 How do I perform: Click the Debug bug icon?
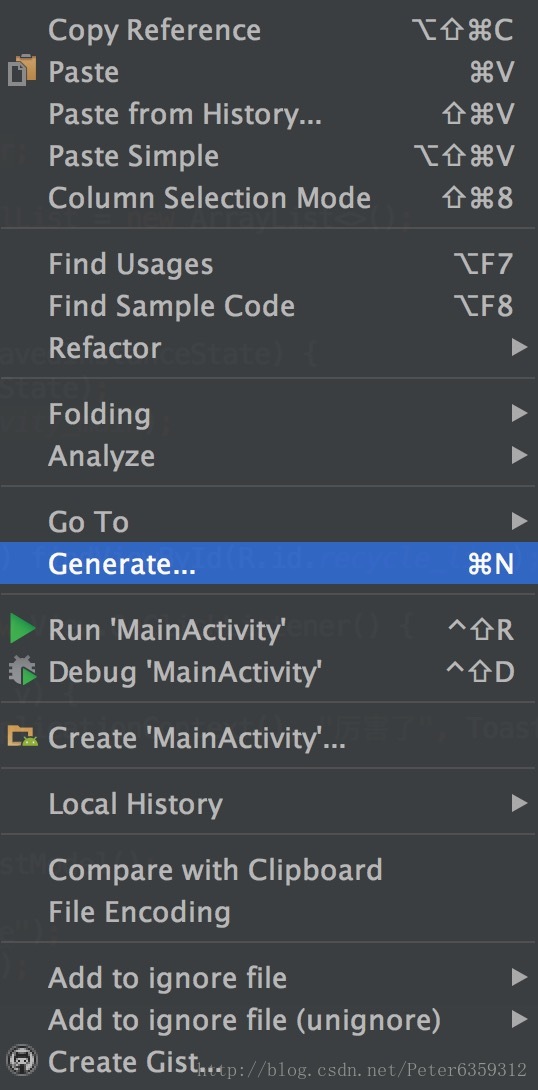point(22,672)
